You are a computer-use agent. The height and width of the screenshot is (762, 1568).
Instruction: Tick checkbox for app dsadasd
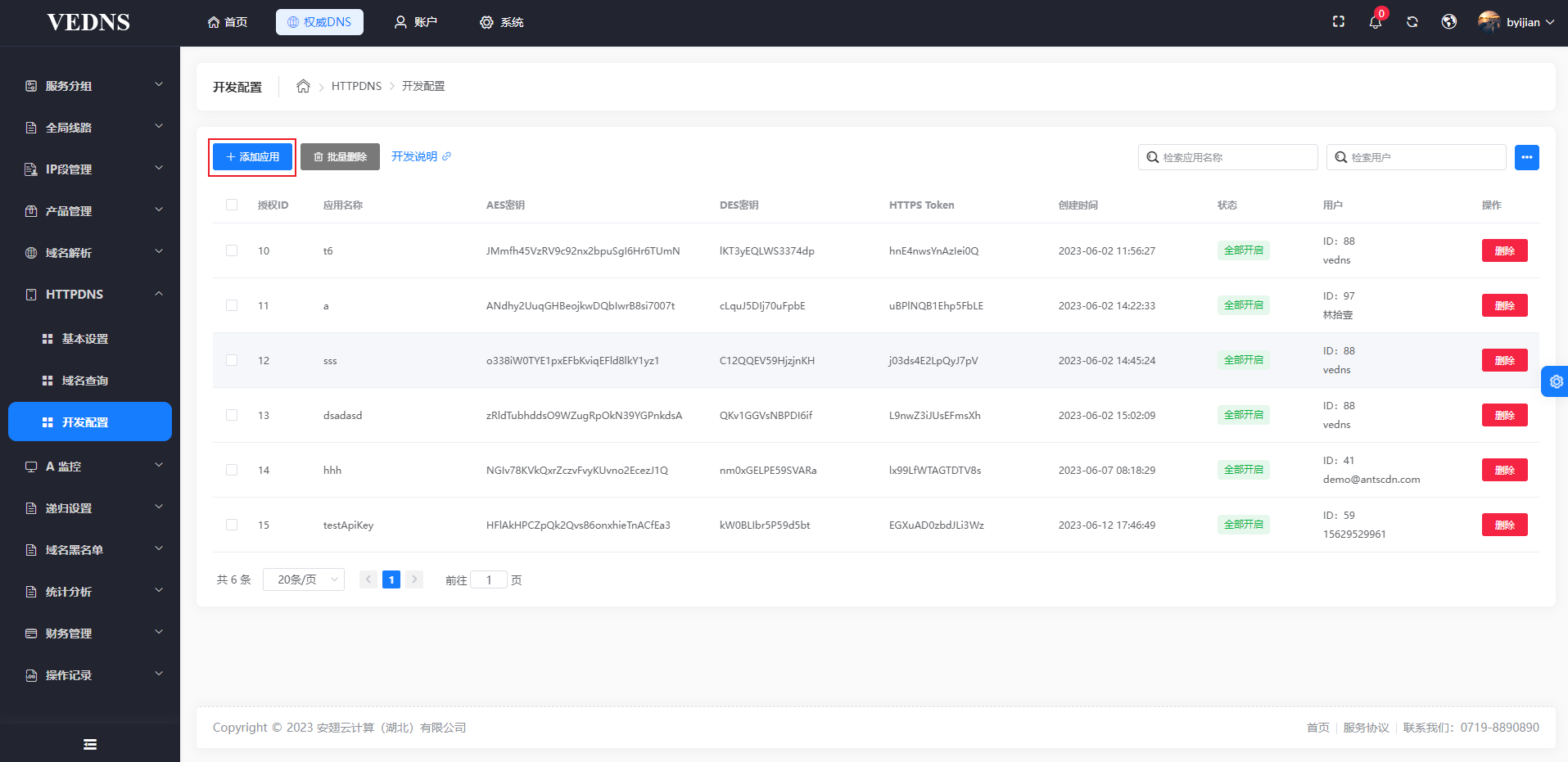click(x=232, y=415)
